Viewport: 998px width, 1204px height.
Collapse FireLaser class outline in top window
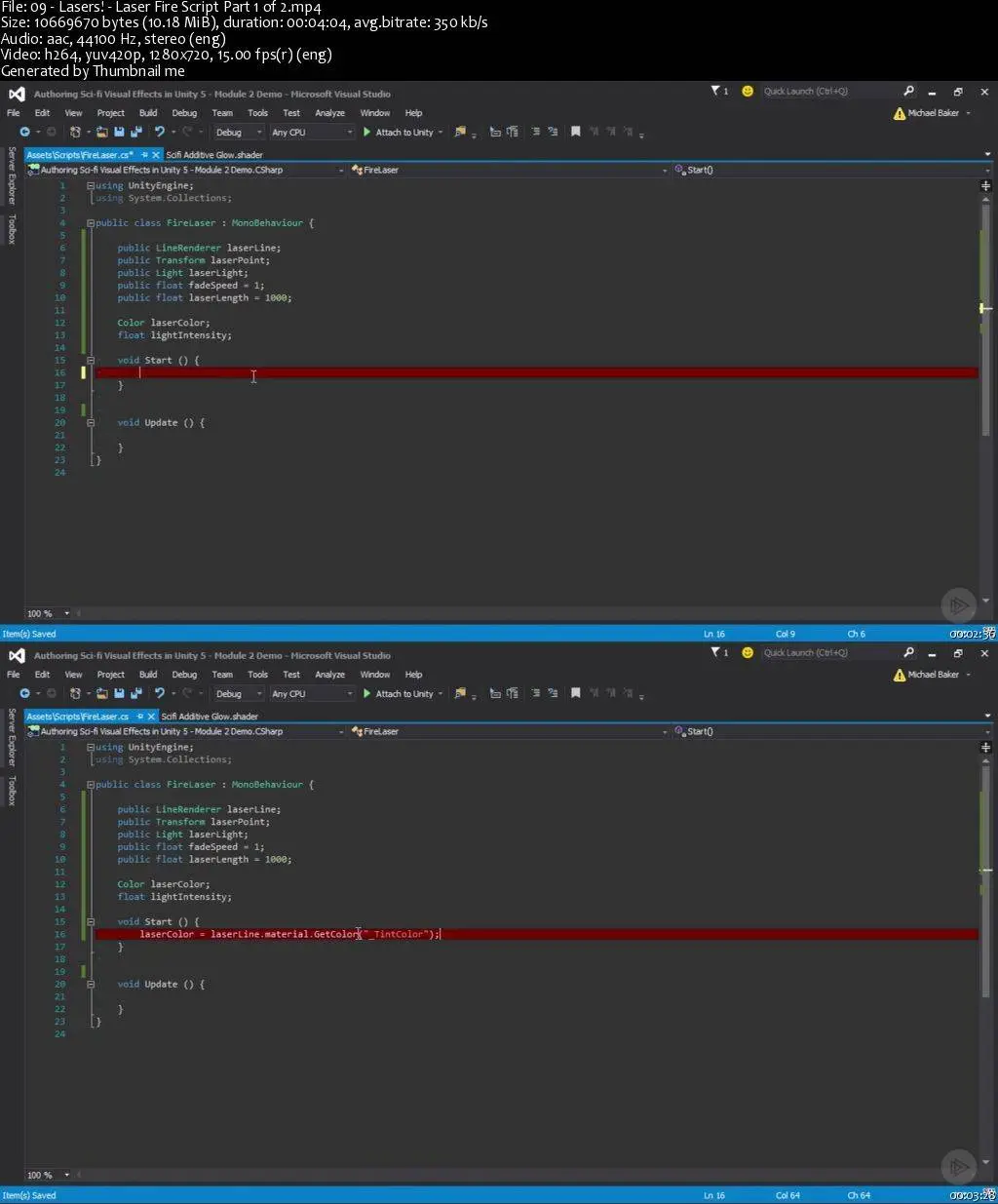click(x=91, y=223)
